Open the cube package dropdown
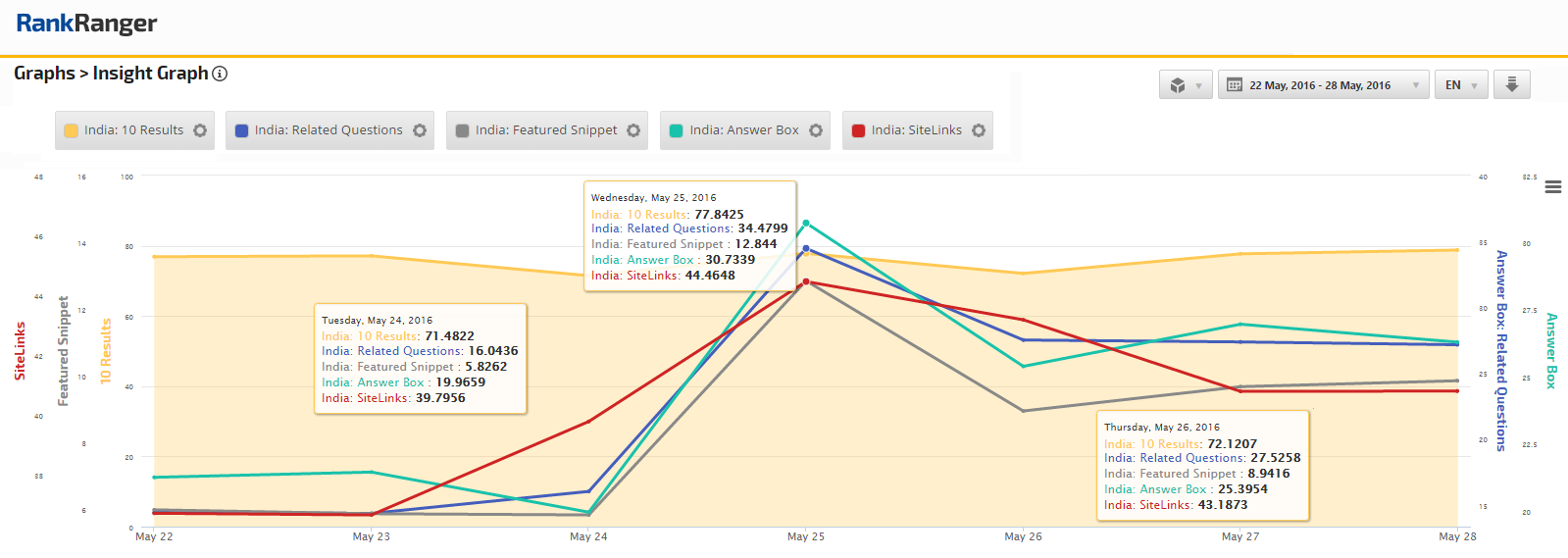The image size is (1568, 558). click(1186, 85)
